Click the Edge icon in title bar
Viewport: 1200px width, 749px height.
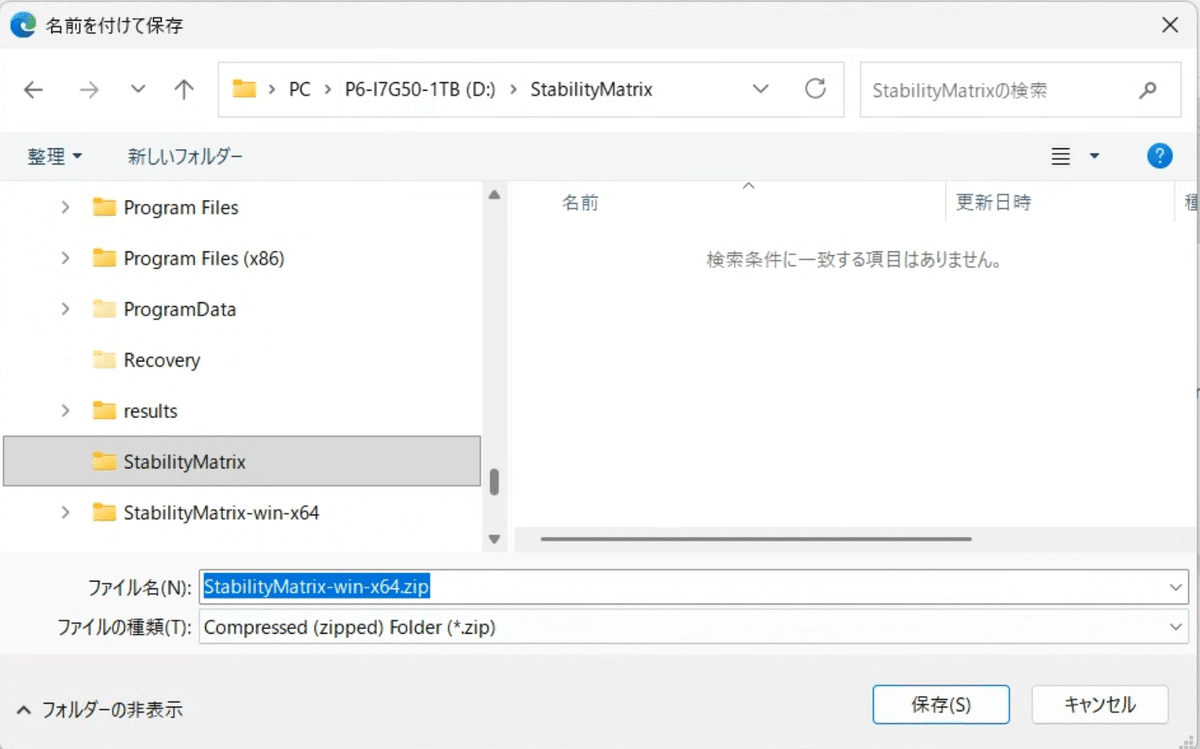tap(23, 25)
